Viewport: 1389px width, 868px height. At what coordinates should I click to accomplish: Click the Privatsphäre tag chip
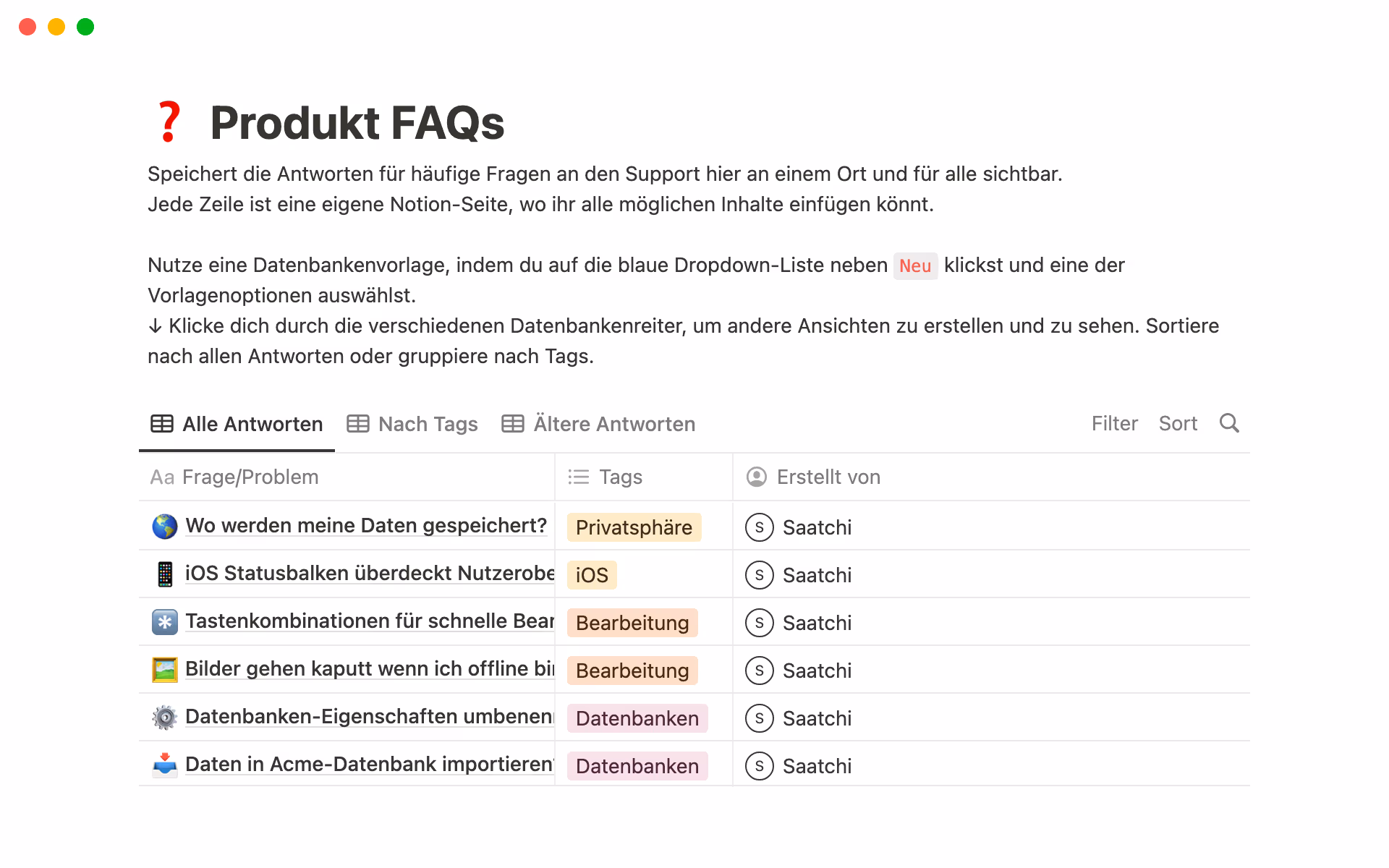pos(634,527)
